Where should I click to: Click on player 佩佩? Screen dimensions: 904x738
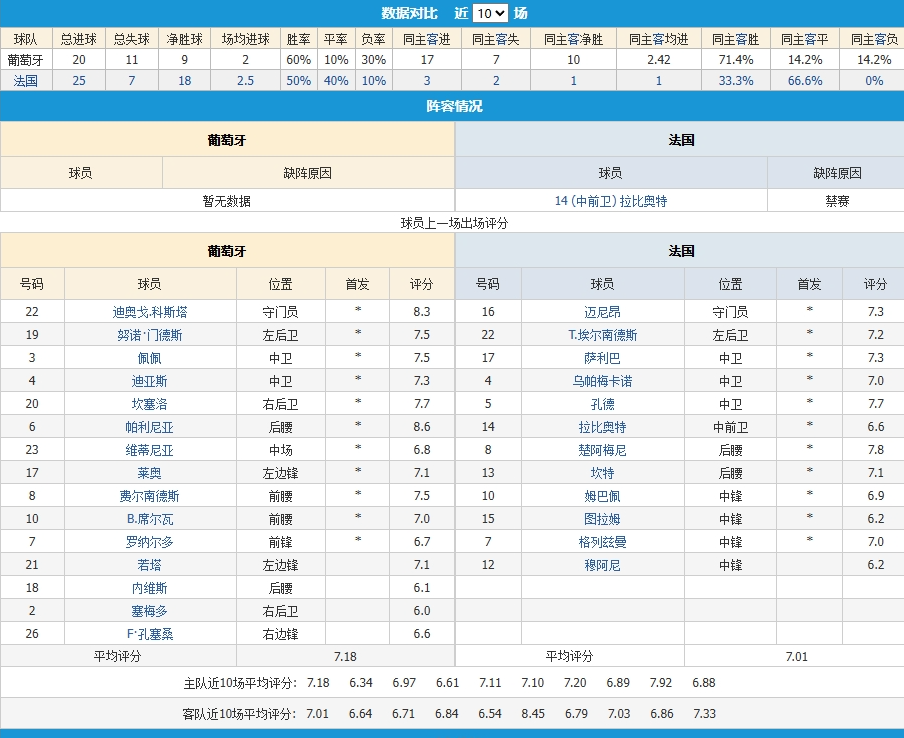(150, 358)
